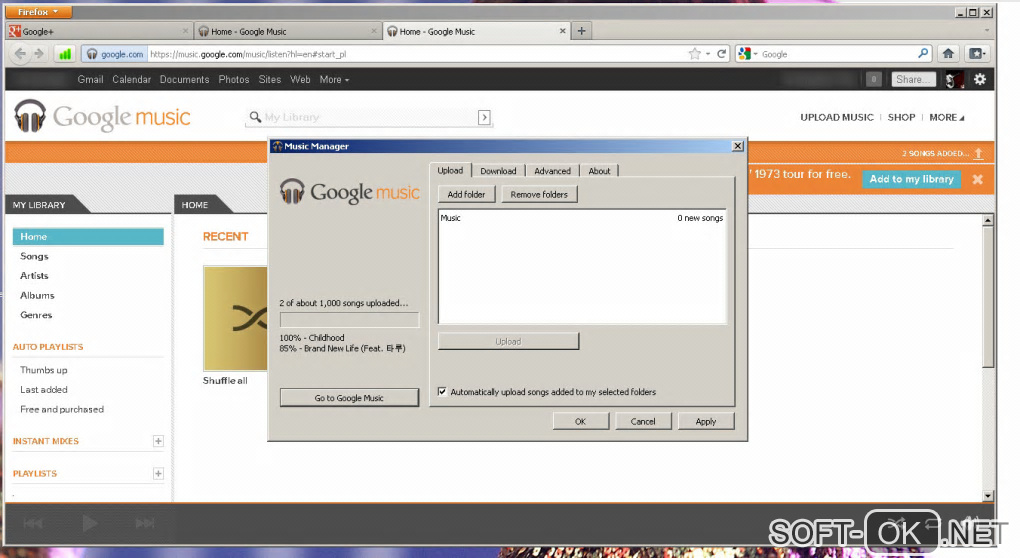This screenshot has width=1020, height=558.
Task: Open Genres in My Library sidebar
Action: coord(36,315)
